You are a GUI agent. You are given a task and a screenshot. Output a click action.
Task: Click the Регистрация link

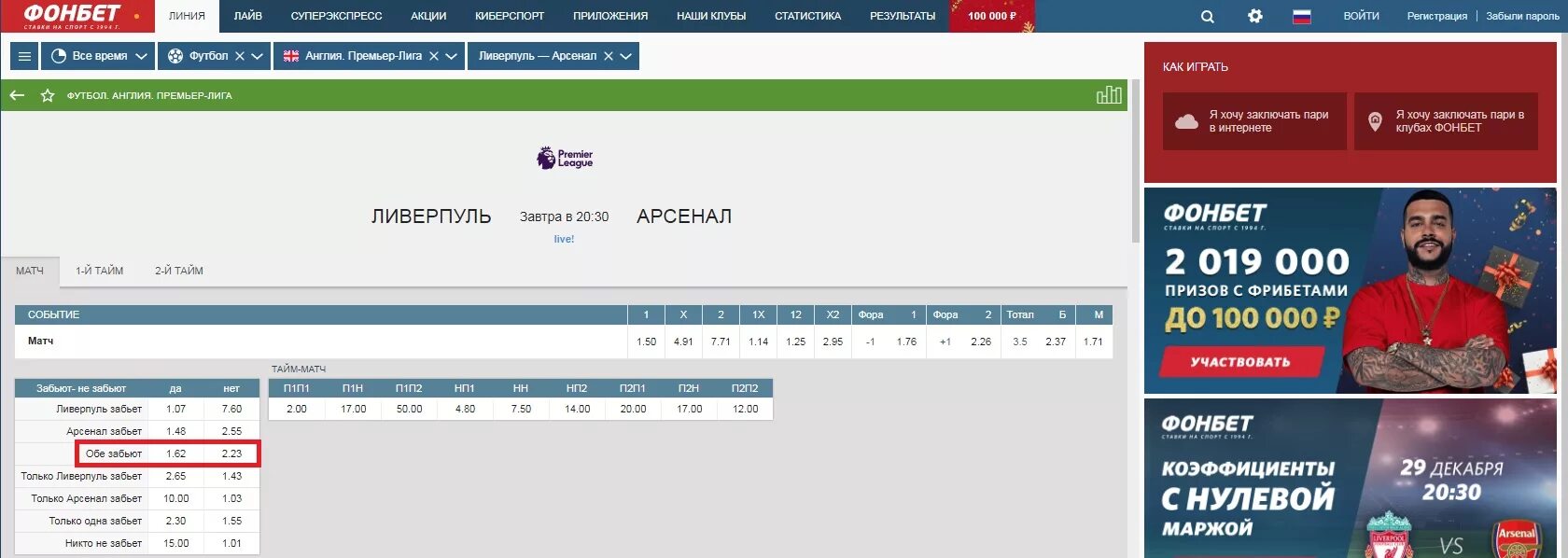[1436, 16]
